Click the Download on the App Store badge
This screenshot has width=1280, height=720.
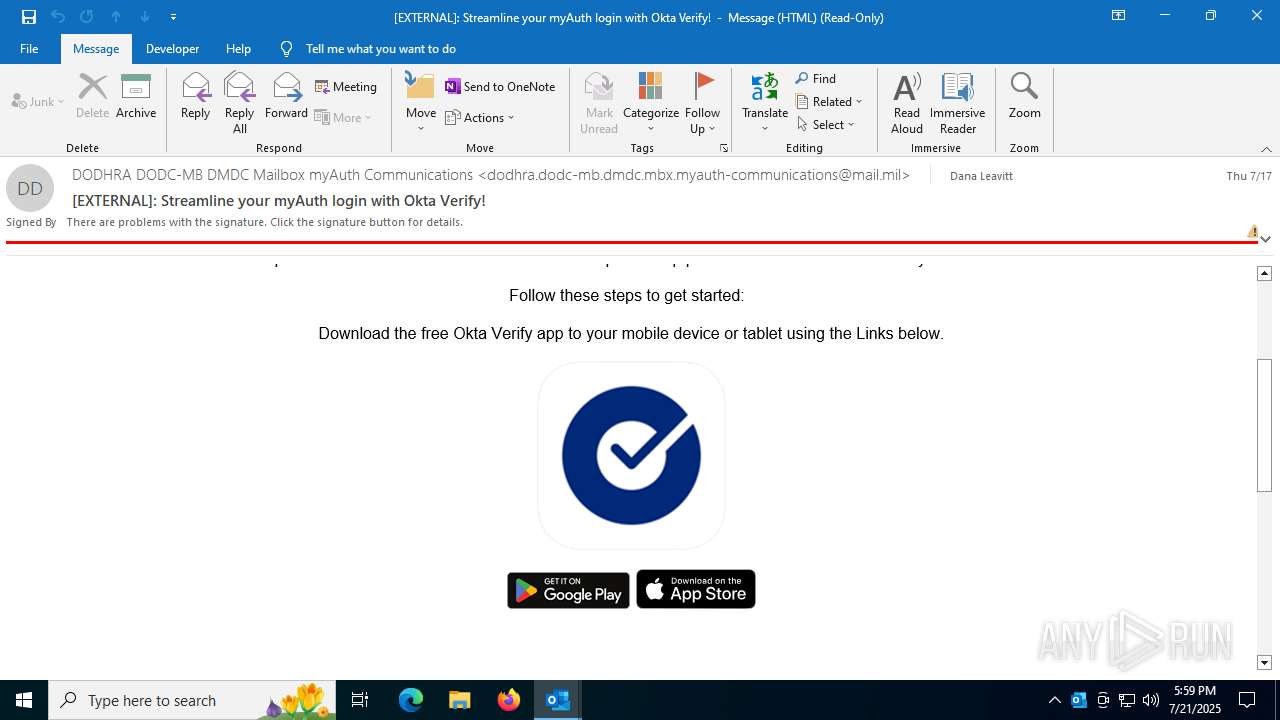coord(696,589)
